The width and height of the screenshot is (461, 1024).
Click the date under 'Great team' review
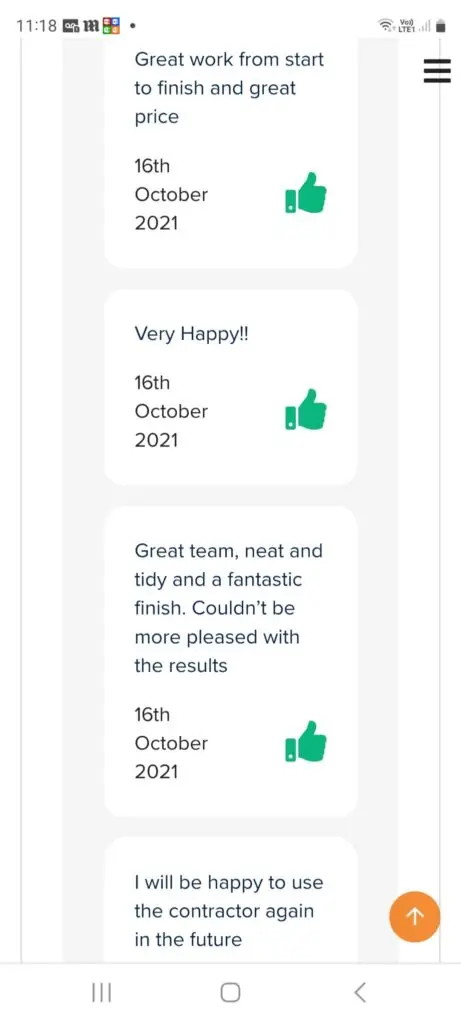(x=171, y=743)
